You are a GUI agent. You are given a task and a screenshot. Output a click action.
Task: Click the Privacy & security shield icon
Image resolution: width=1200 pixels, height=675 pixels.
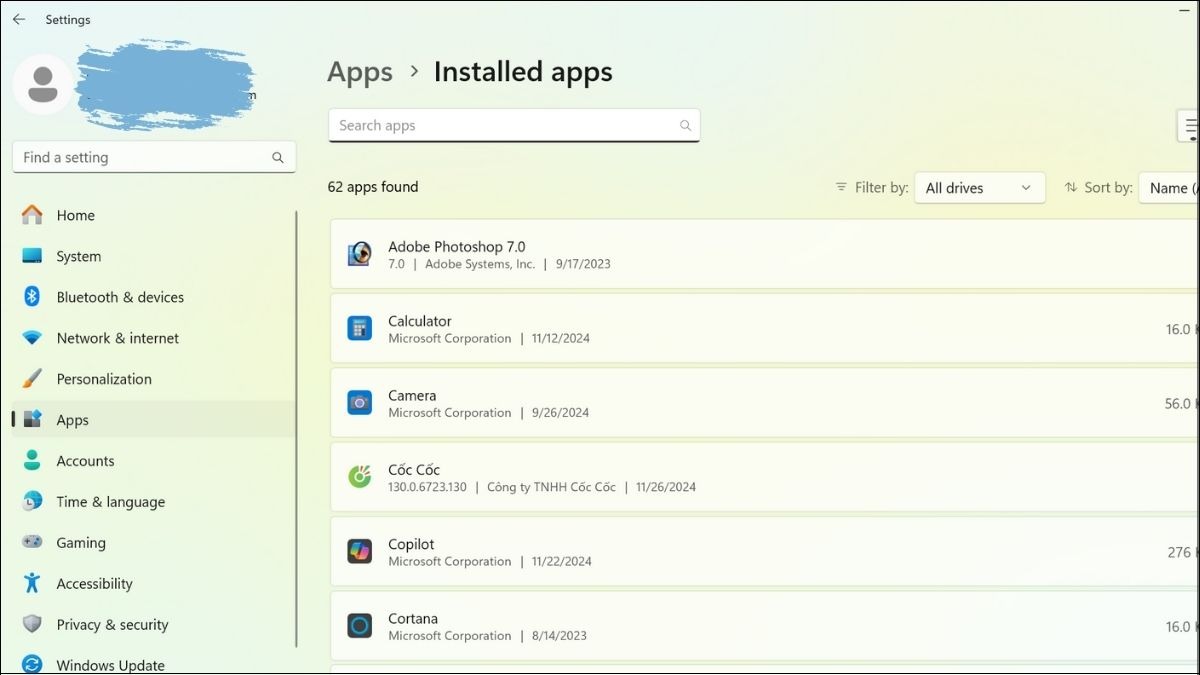pyautogui.click(x=32, y=625)
